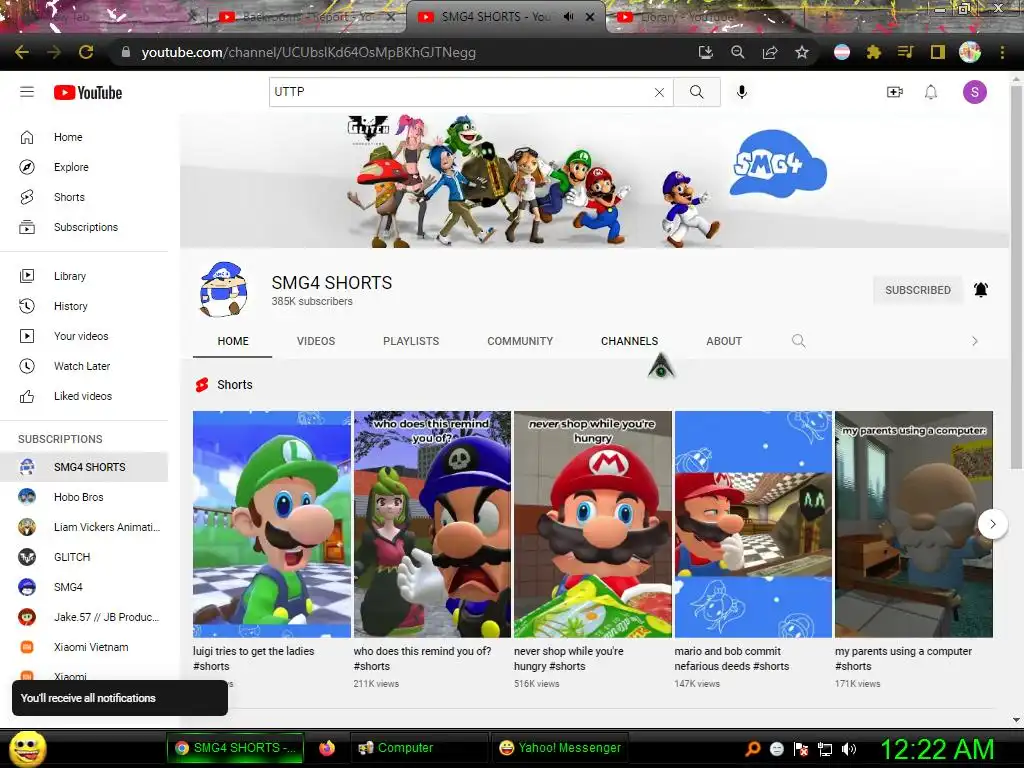Screen dimensions: 1024x768
Task: Toggle the browser side panel icon
Action: [938, 52]
